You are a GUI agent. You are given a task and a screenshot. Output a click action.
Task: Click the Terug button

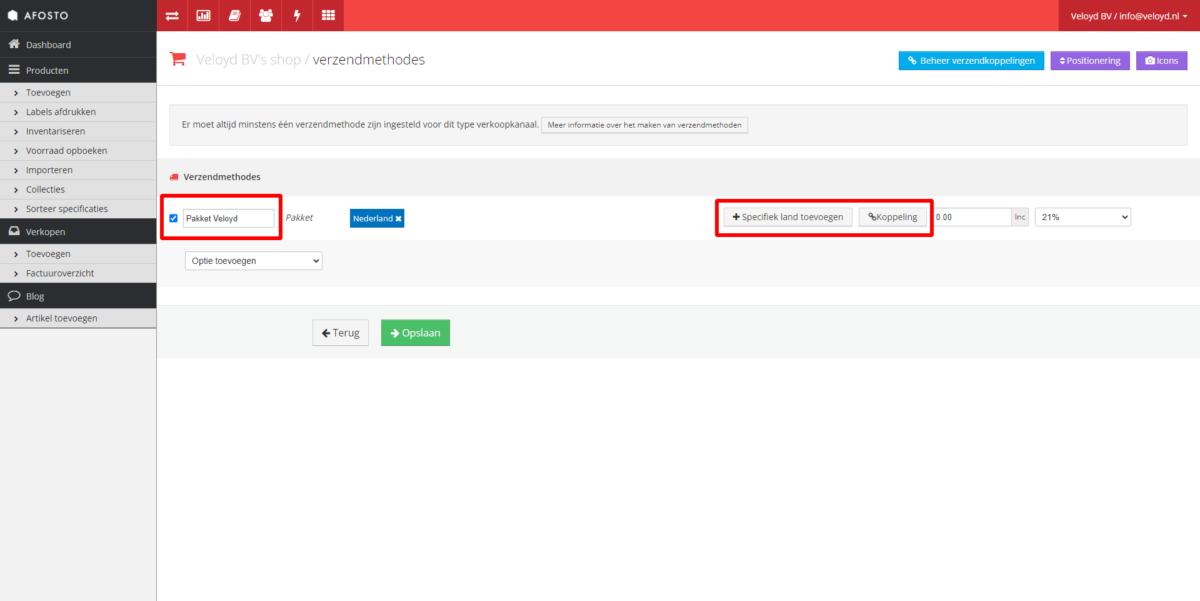[x=340, y=332]
